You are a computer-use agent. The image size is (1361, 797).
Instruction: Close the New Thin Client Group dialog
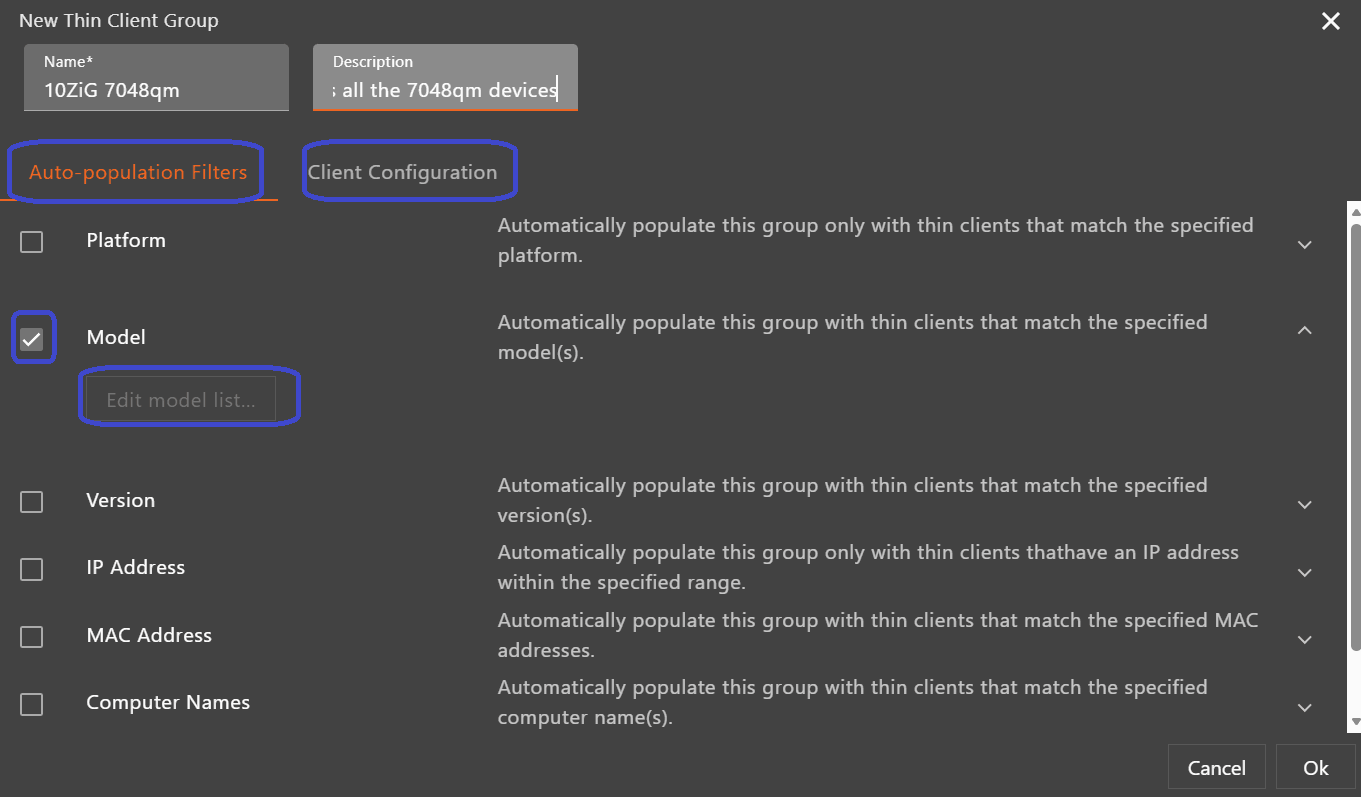pos(1330,21)
